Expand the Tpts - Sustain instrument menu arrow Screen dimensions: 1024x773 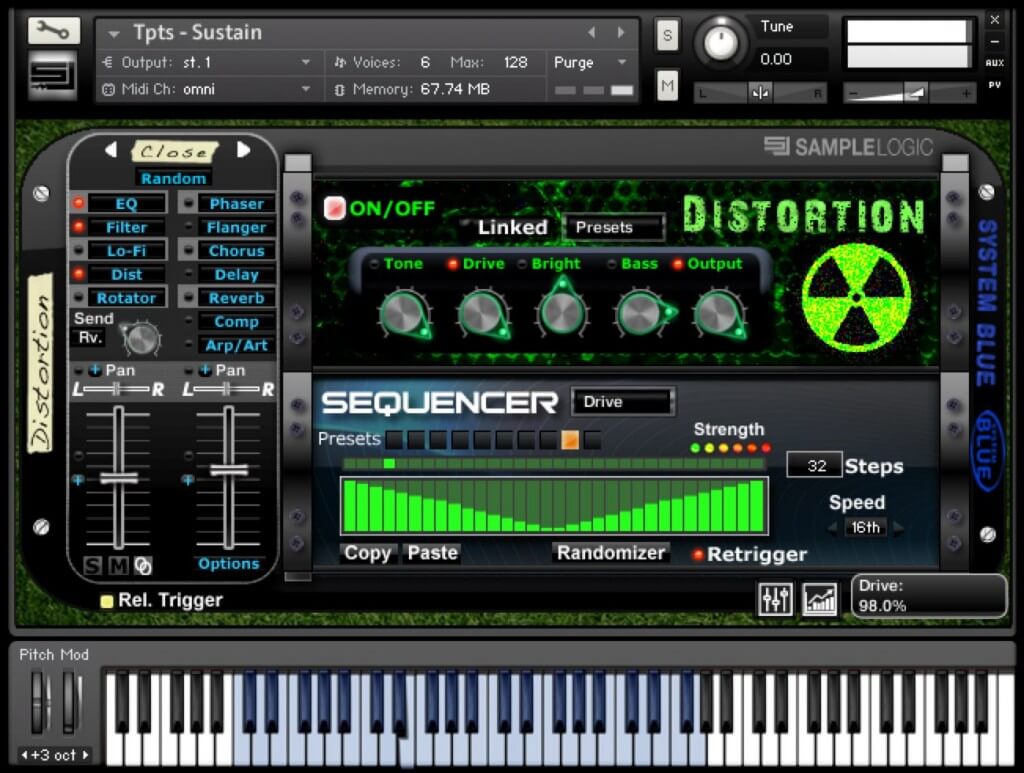click(x=114, y=33)
